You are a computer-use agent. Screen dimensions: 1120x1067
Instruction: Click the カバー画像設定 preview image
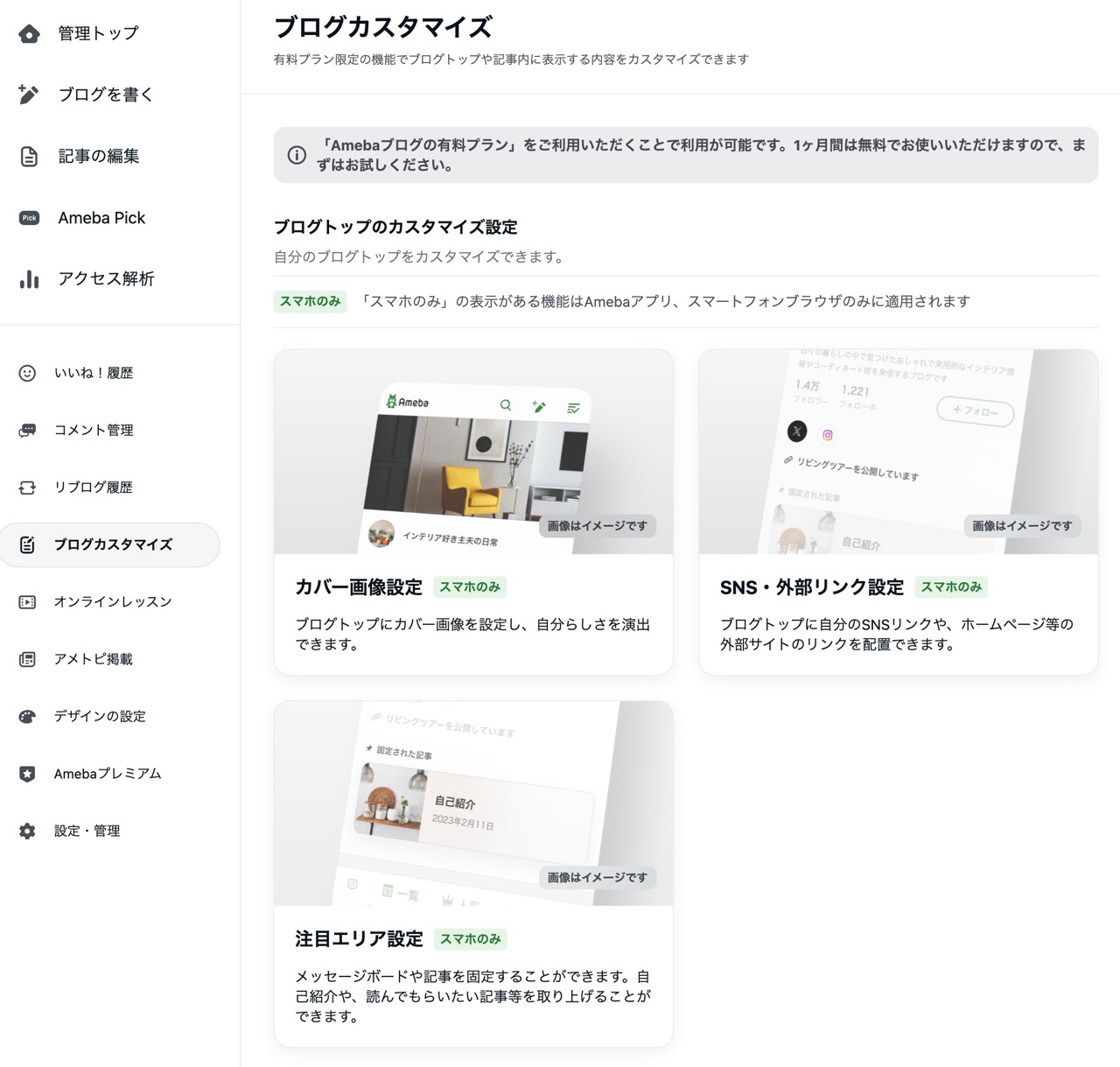[x=473, y=452]
